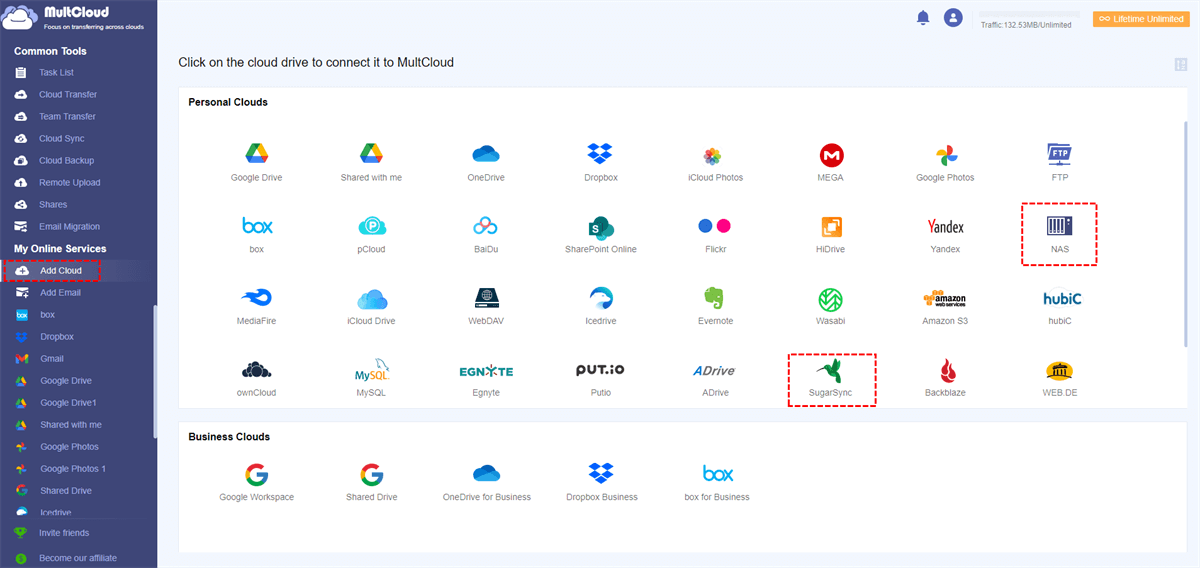Connect an FTP server
Screen dimensions: 1200x568
pos(1060,154)
